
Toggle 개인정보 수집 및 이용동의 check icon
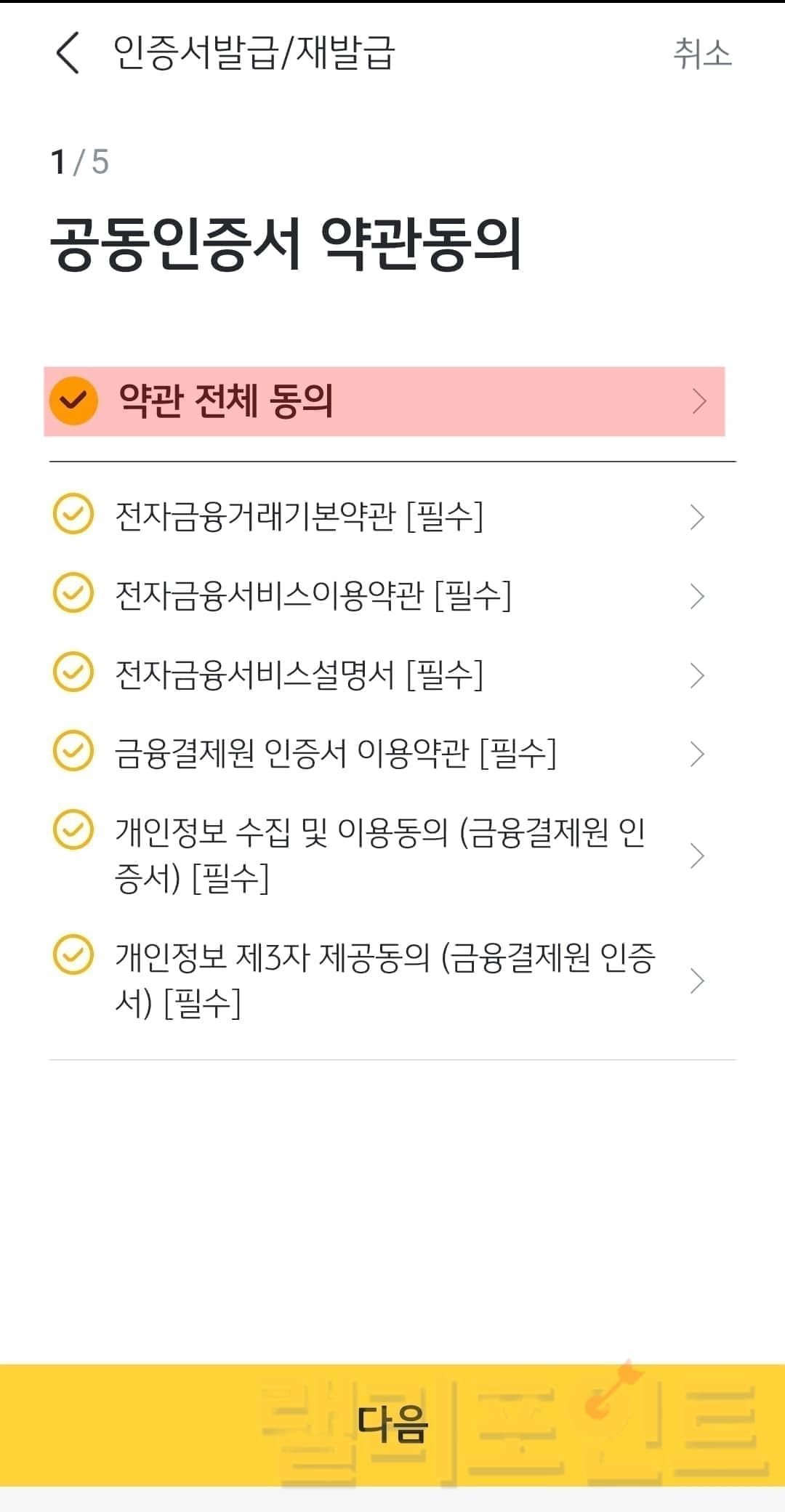tap(73, 830)
